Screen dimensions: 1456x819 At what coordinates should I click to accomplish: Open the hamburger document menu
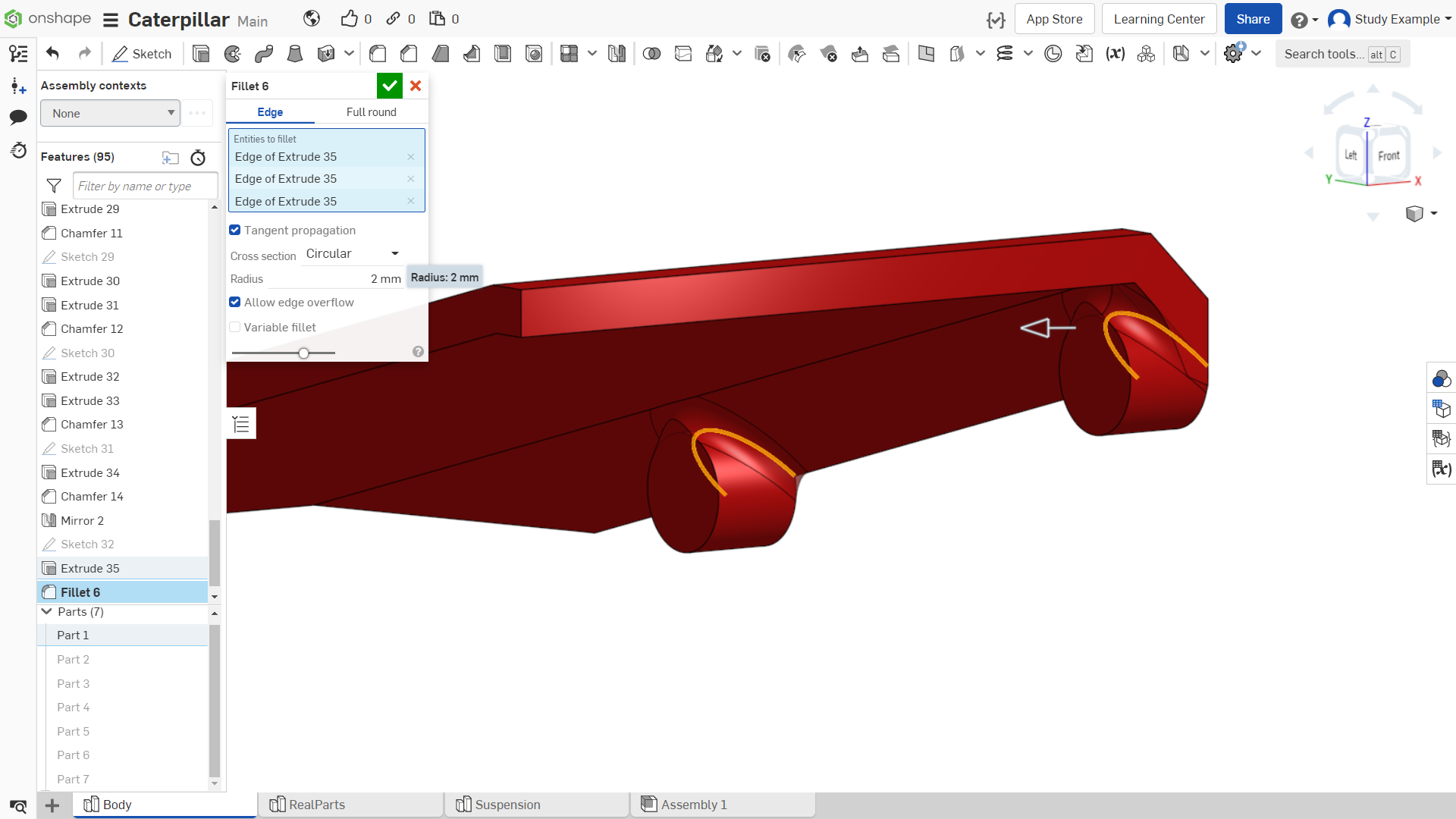point(111,20)
